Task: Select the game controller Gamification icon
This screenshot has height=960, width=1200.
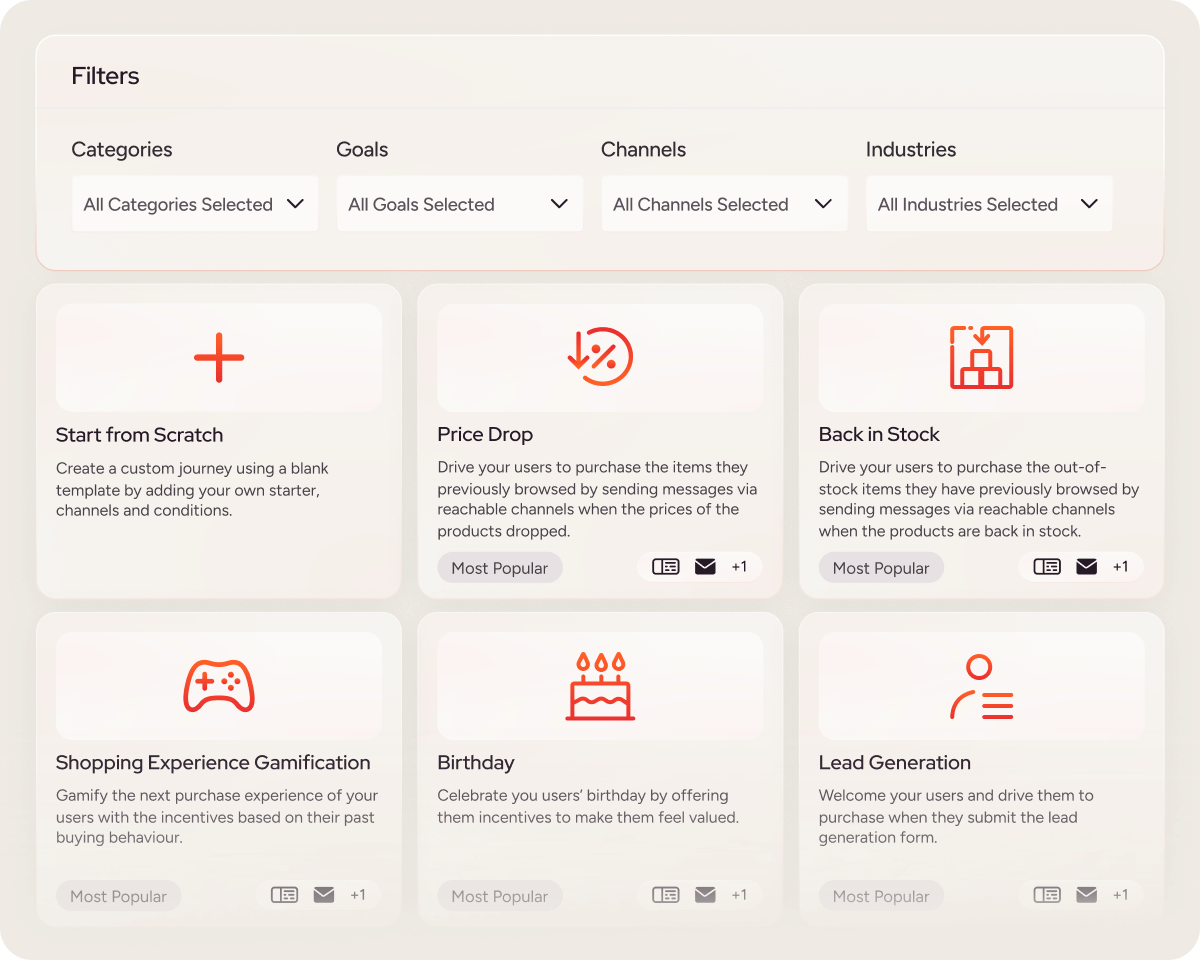Action: 219,686
